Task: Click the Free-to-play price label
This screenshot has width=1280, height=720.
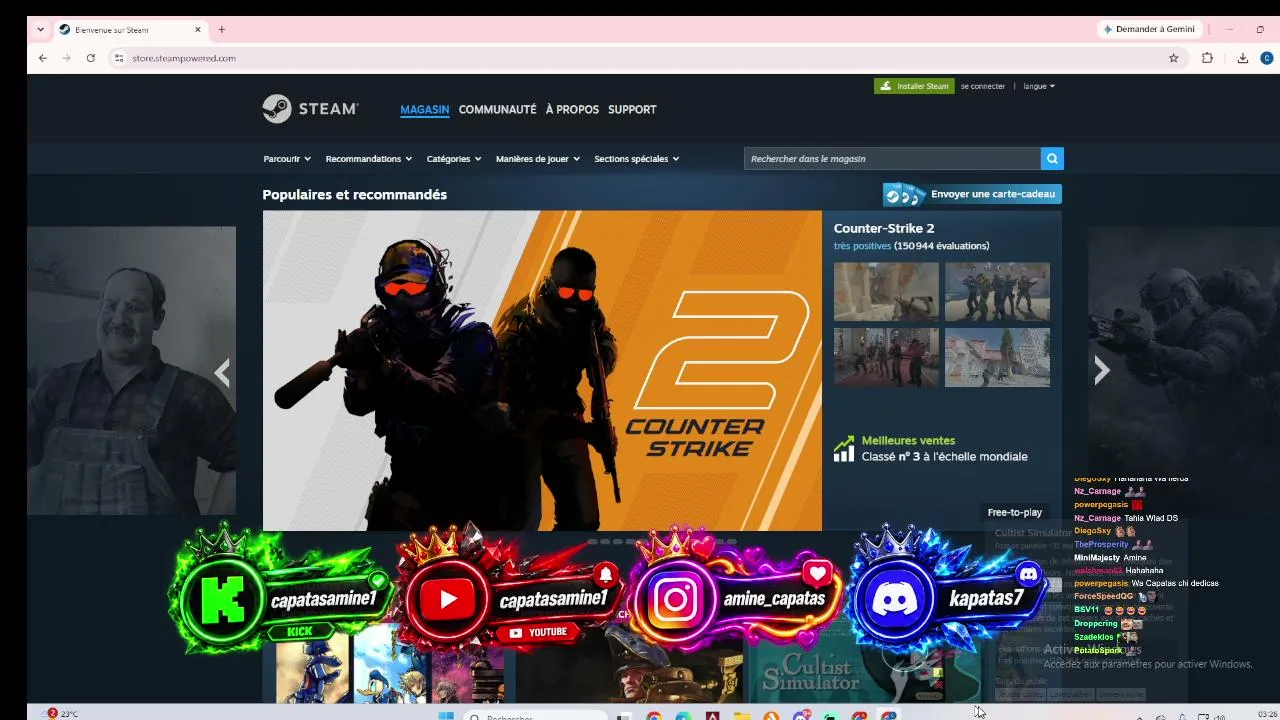Action: [1015, 512]
